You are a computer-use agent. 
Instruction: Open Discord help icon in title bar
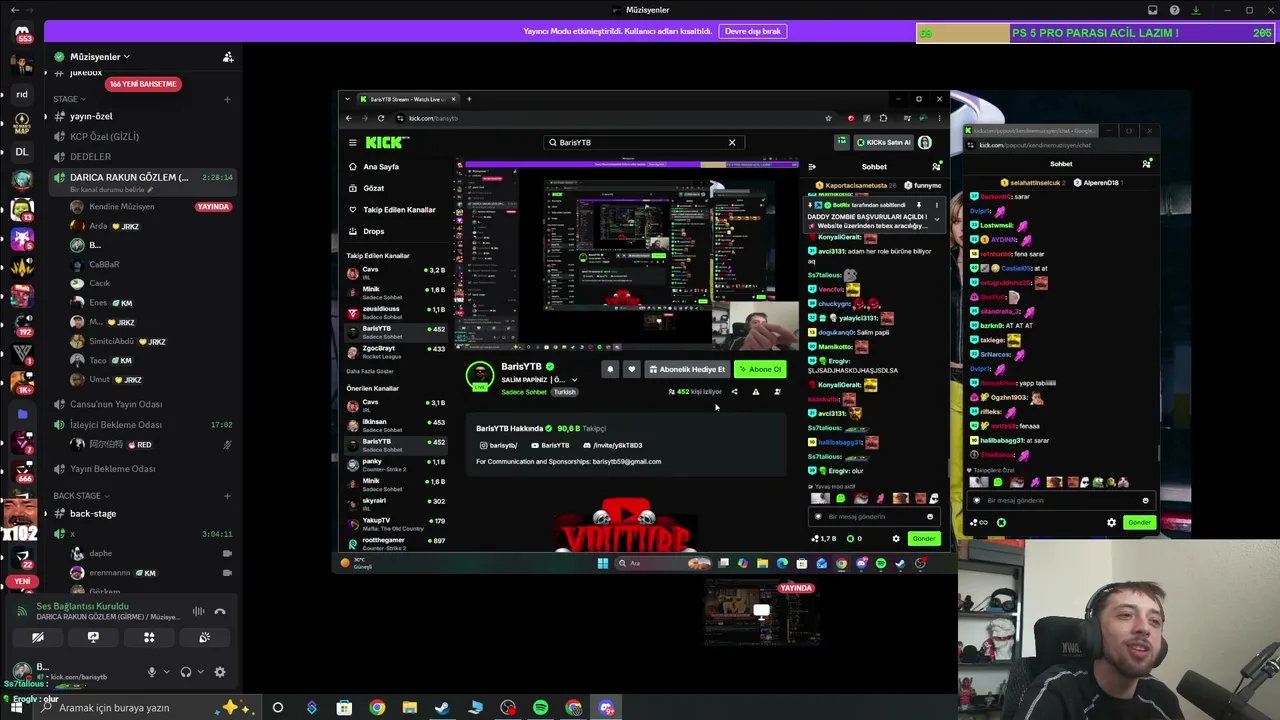pos(1175,10)
